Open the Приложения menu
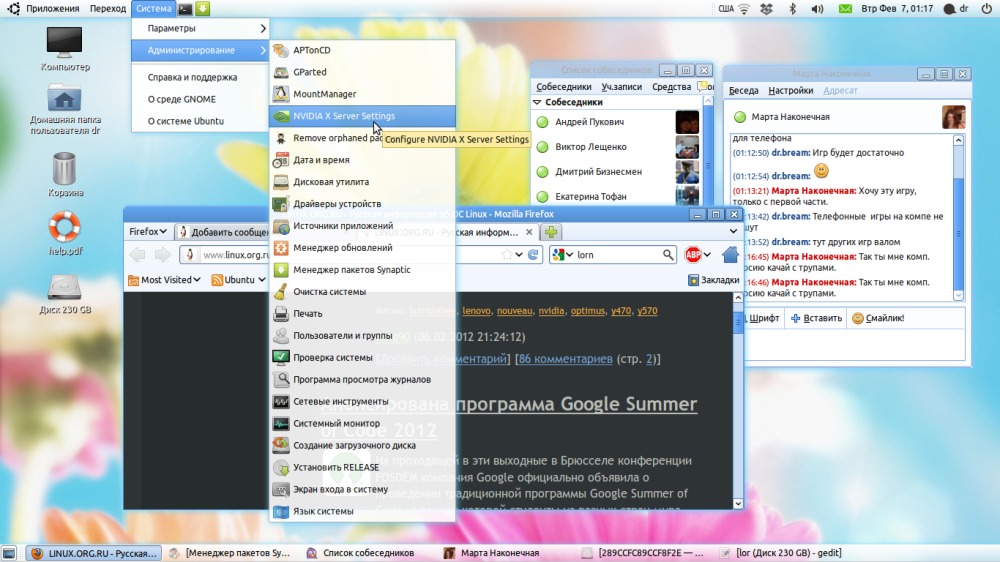The width and height of the screenshot is (1000, 562). point(52,8)
